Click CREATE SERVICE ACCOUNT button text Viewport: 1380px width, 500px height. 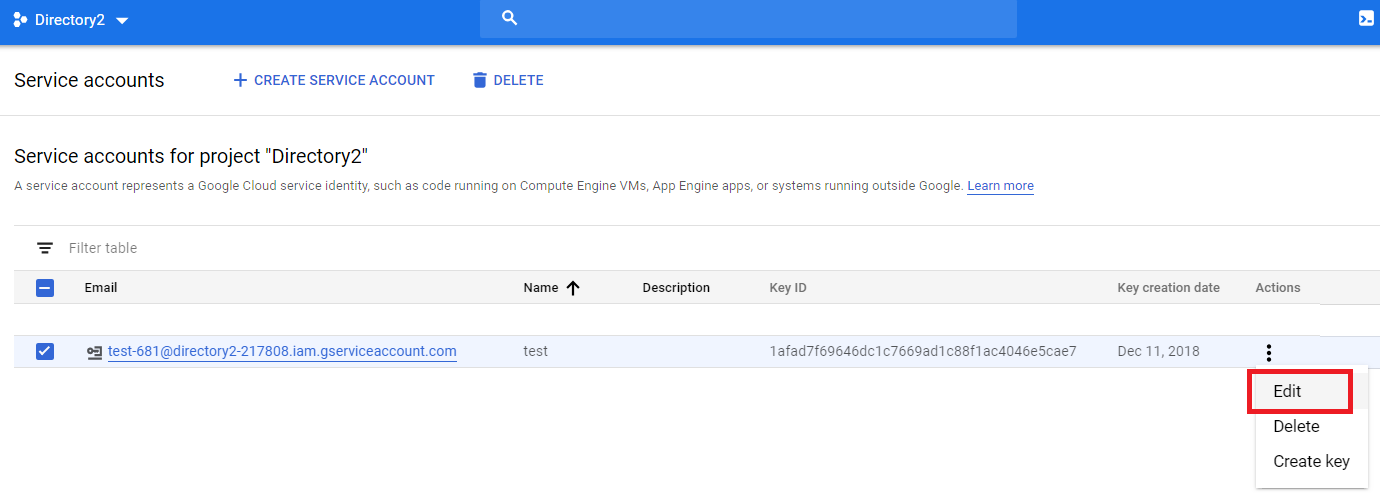[x=344, y=80]
